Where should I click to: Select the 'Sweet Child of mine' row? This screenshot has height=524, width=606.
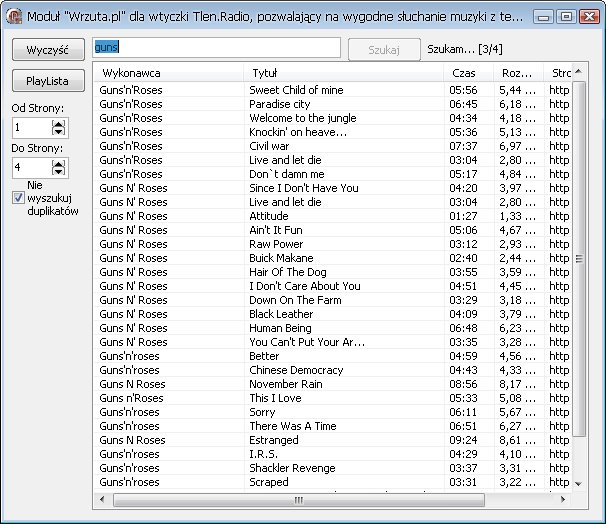tap(296, 90)
